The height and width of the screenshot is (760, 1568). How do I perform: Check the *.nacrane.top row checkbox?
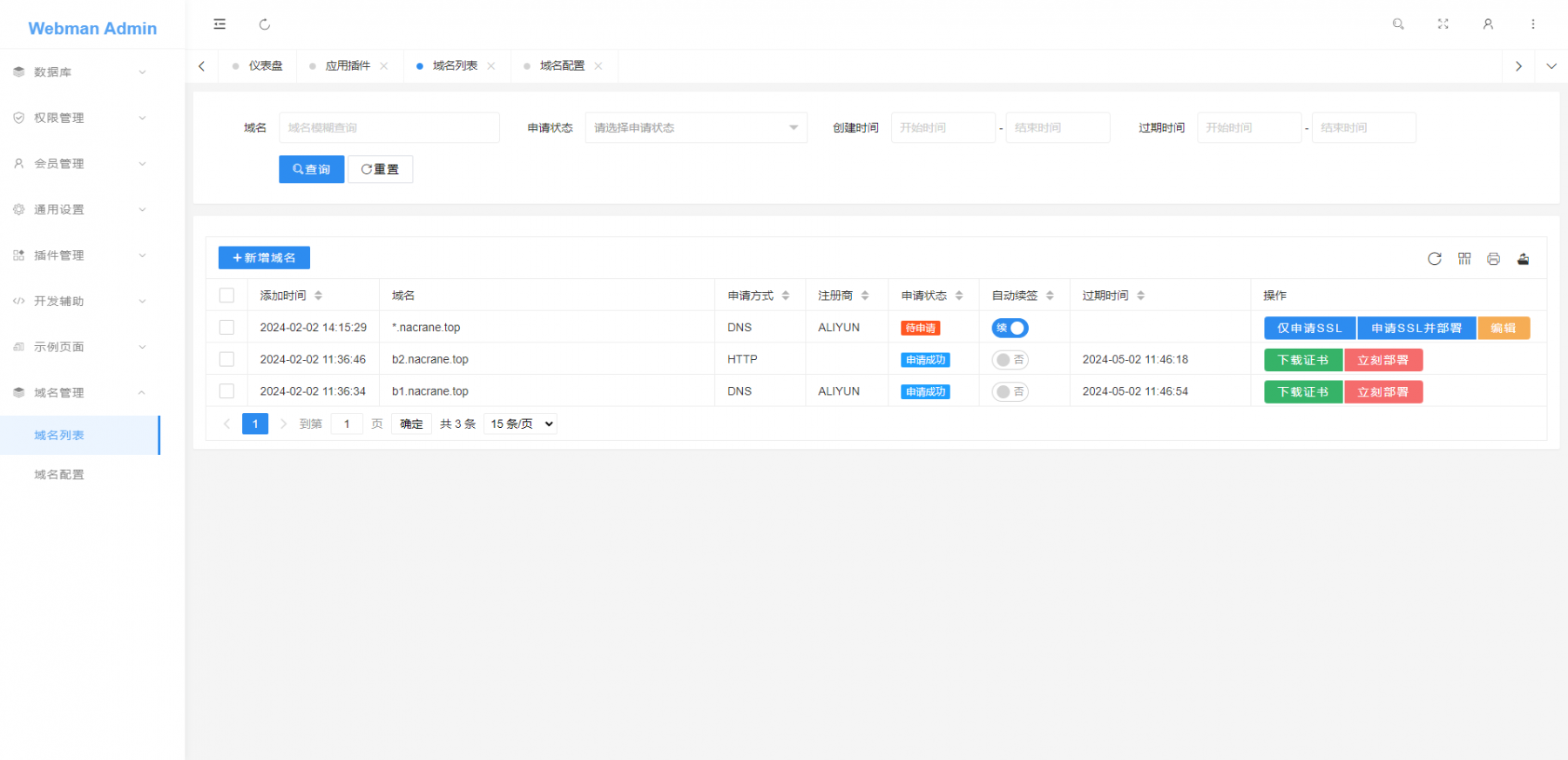226,328
